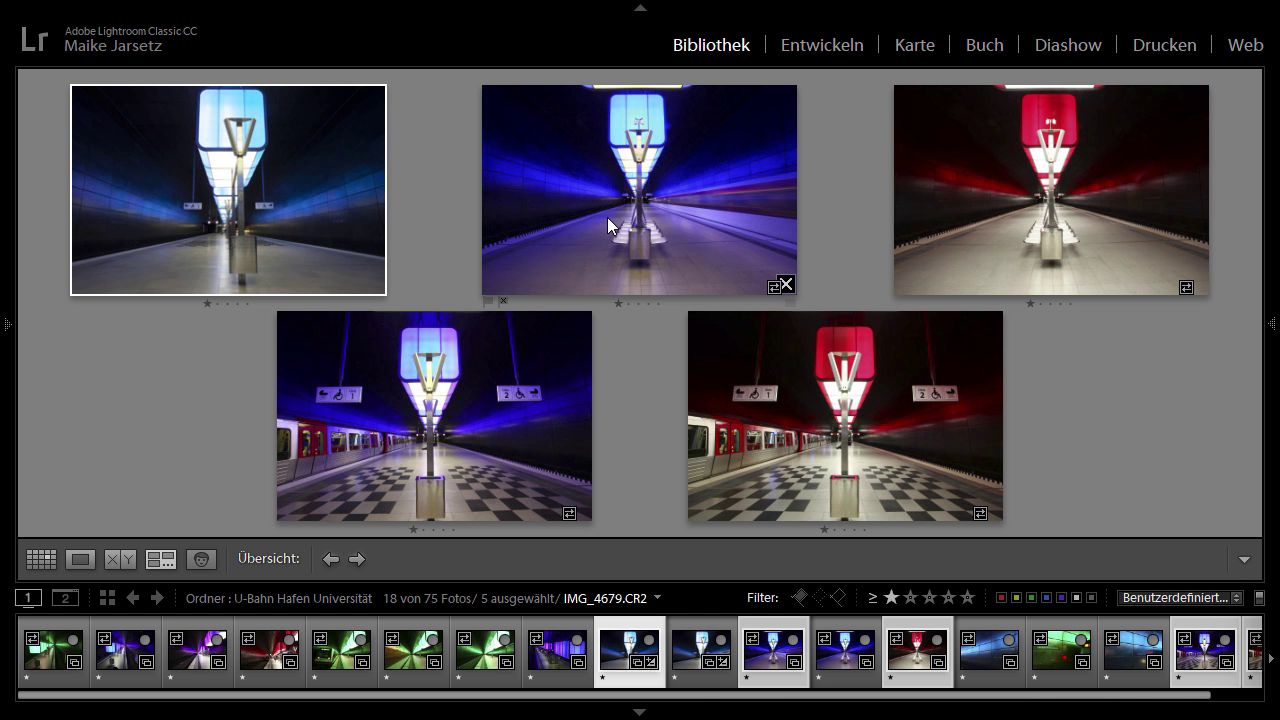Toggle green color label filter

coord(1031,598)
